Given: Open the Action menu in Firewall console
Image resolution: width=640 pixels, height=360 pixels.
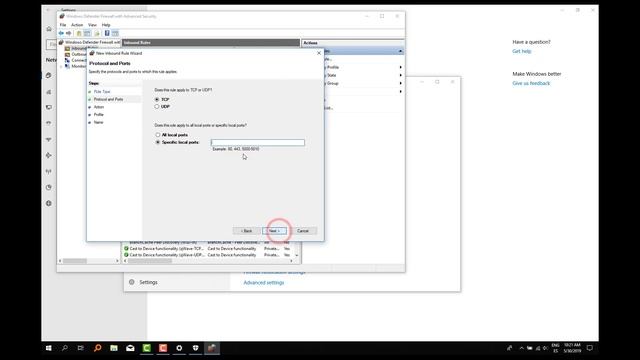Looking at the screenshot, I should click(x=77, y=25).
